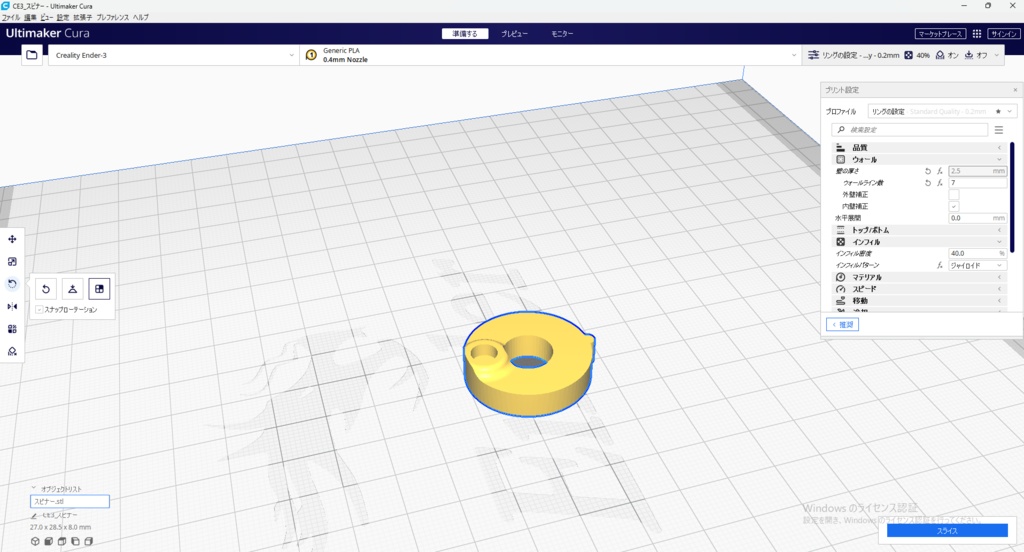Select the Mirror tool in left toolbar
The width and height of the screenshot is (1024, 552).
click(x=12, y=306)
